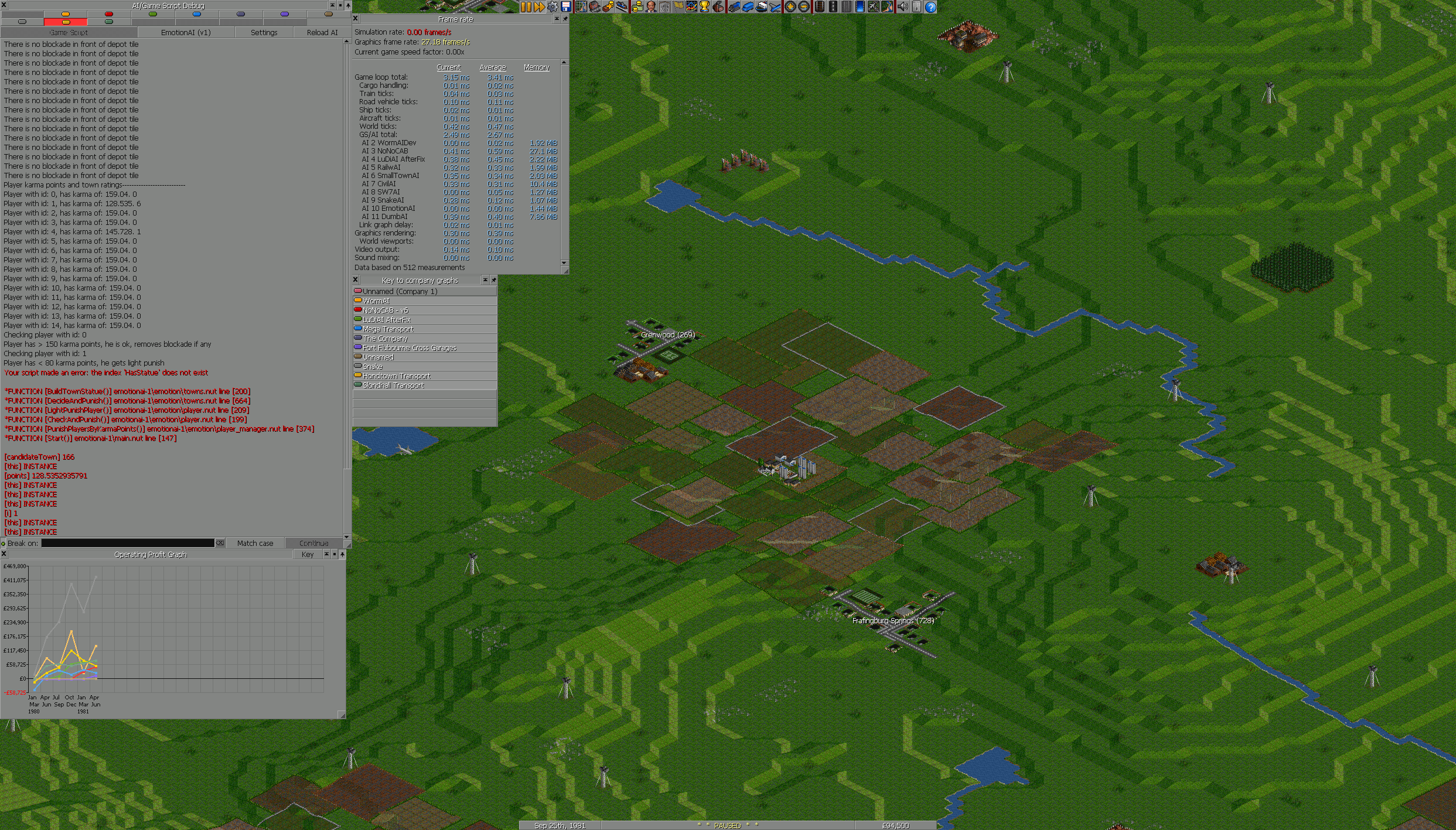Select the railway construction icon
Viewport: 1456px width, 830px height.
pyautogui.click(x=820, y=7)
